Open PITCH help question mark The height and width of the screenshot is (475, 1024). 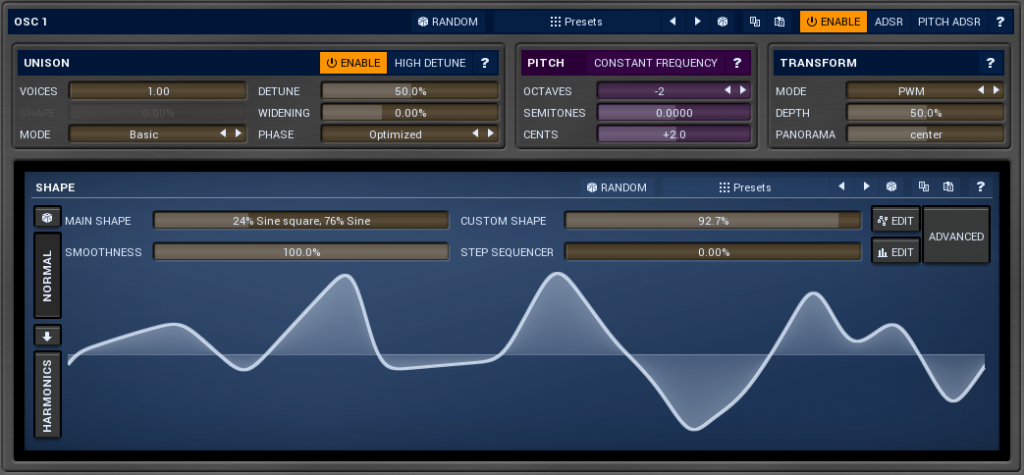[x=737, y=63]
